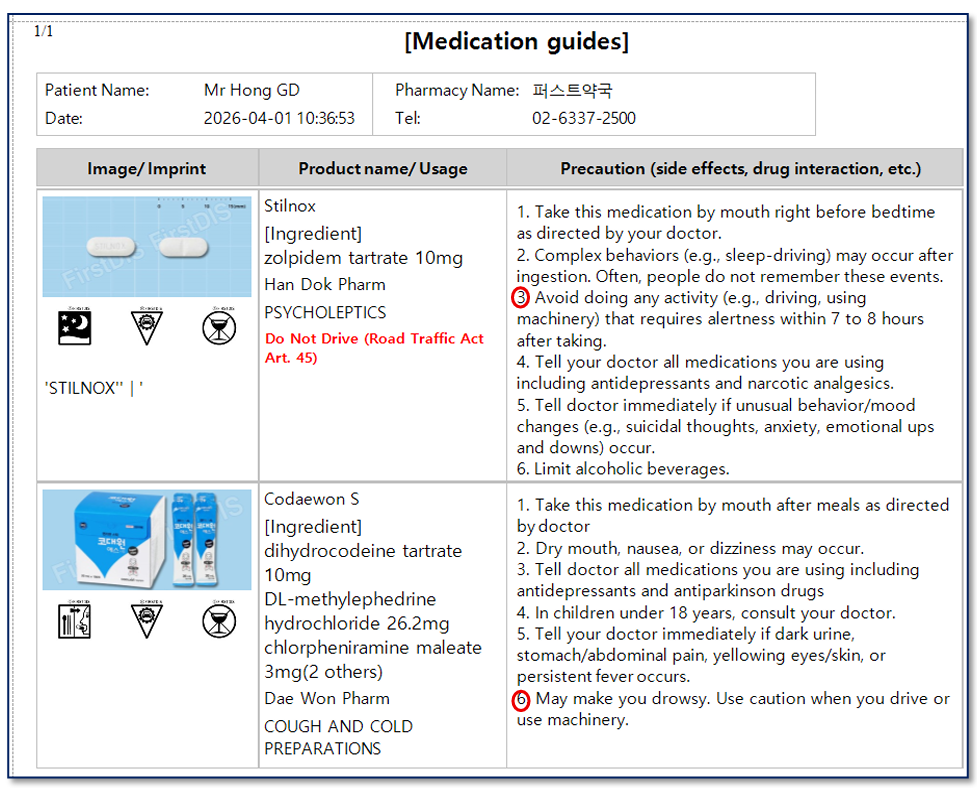Click the driving caution triangle in Stilnox row
The width and height of the screenshot is (977, 788).
point(146,327)
